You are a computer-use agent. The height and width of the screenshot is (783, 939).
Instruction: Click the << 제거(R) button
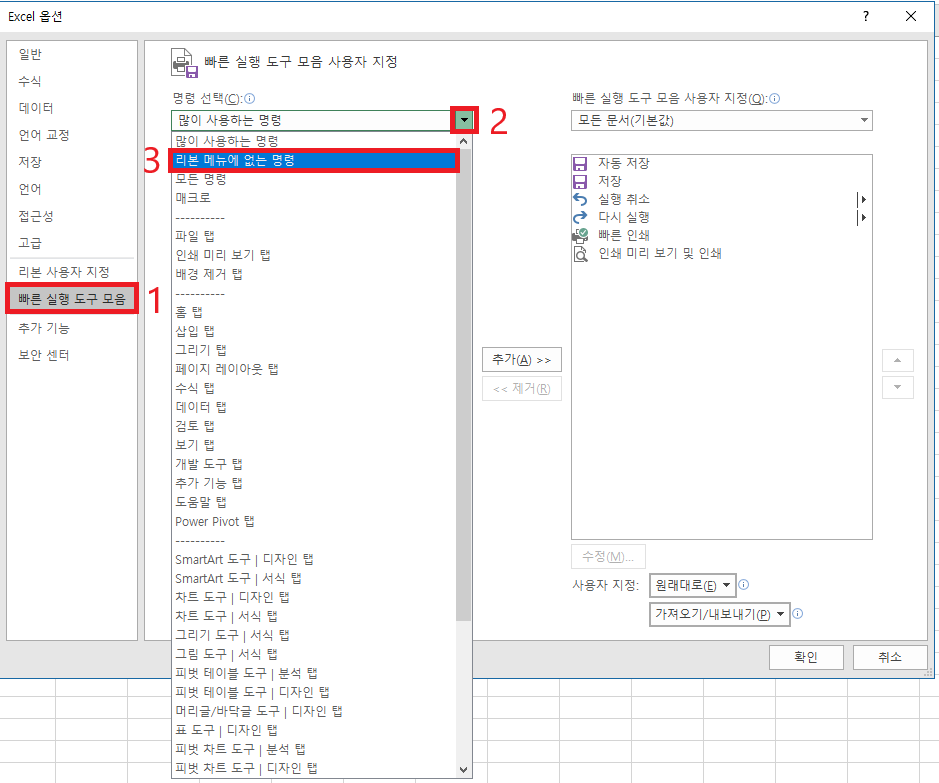click(x=522, y=389)
